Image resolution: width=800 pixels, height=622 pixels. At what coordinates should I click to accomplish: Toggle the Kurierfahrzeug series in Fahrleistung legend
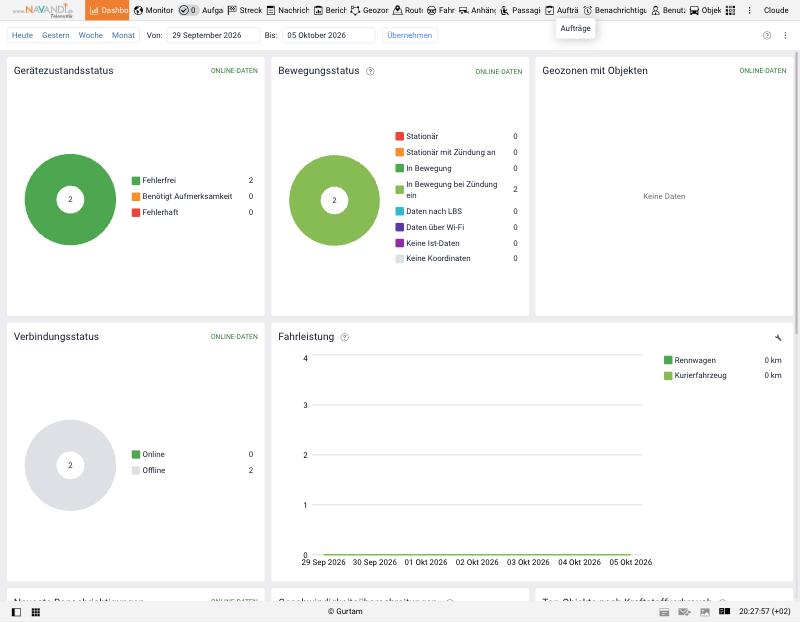(x=722, y=376)
